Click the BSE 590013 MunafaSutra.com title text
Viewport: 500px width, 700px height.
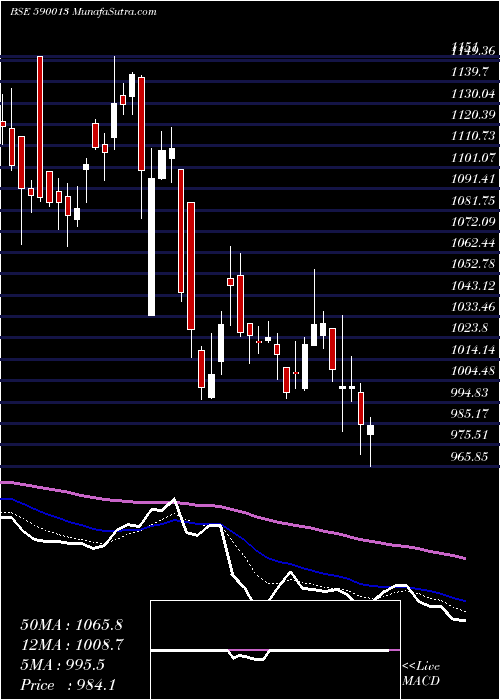pos(83,12)
